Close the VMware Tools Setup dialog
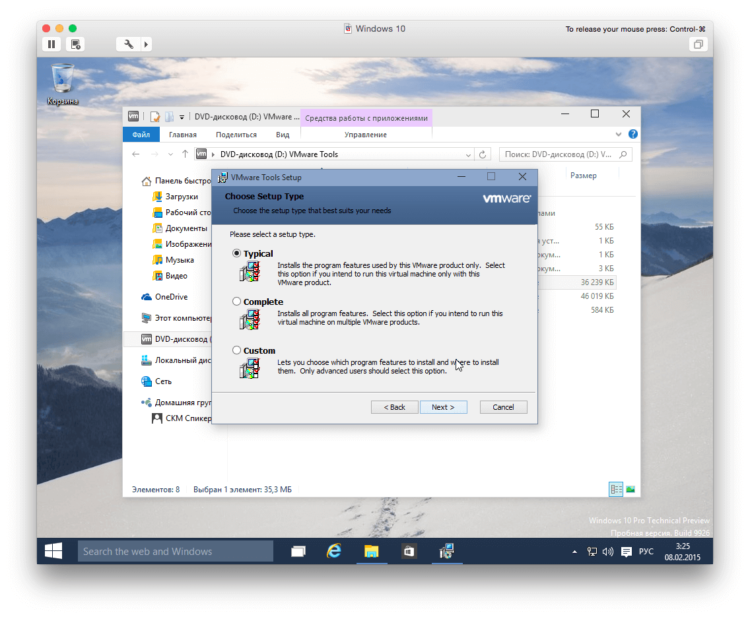The width and height of the screenshot is (750, 617). pyautogui.click(x=522, y=177)
